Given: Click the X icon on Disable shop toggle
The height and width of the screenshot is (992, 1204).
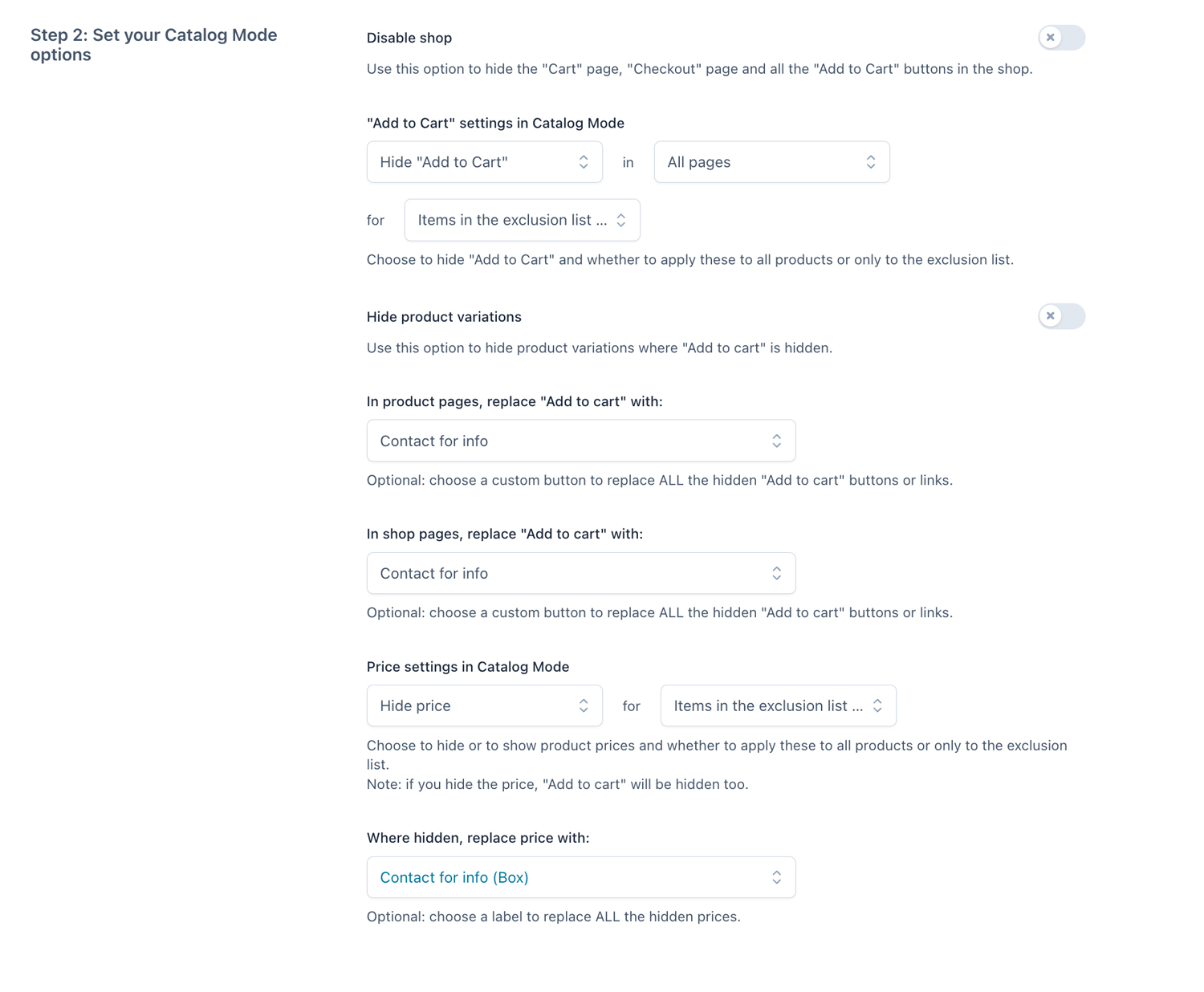Looking at the screenshot, I should 1050,38.
